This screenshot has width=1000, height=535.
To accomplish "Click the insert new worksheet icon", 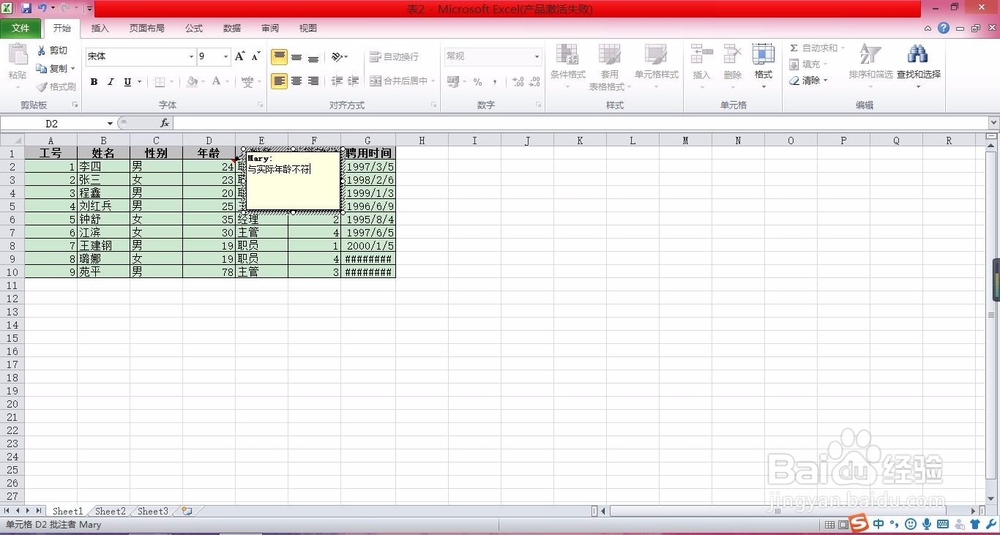I will tap(188, 511).
